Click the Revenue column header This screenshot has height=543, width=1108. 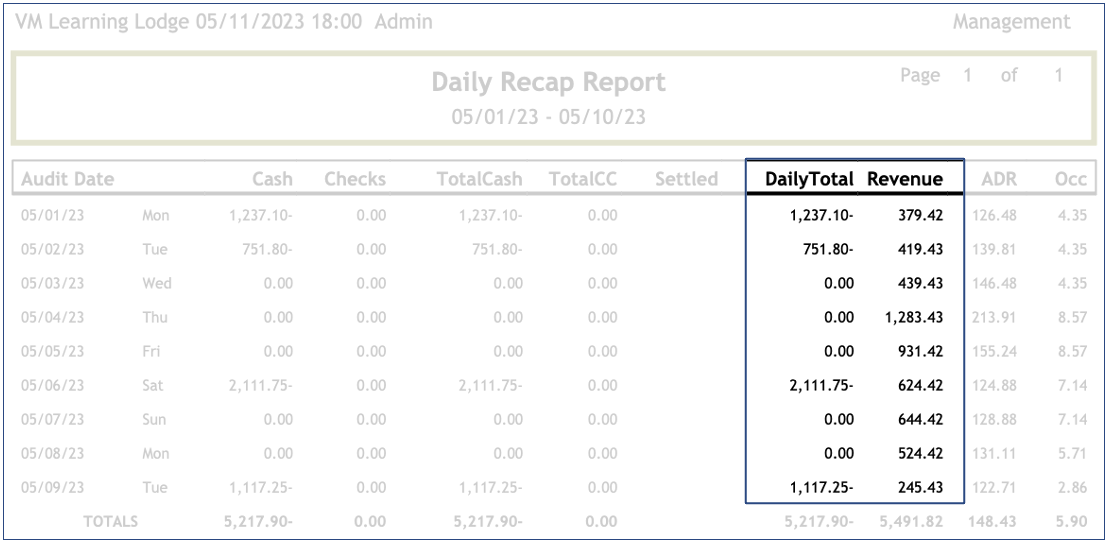click(x=905, y=180)
